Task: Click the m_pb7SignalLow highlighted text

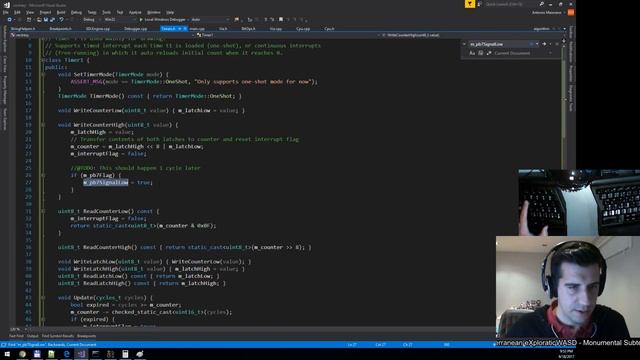Action: [x=106, y=182]
